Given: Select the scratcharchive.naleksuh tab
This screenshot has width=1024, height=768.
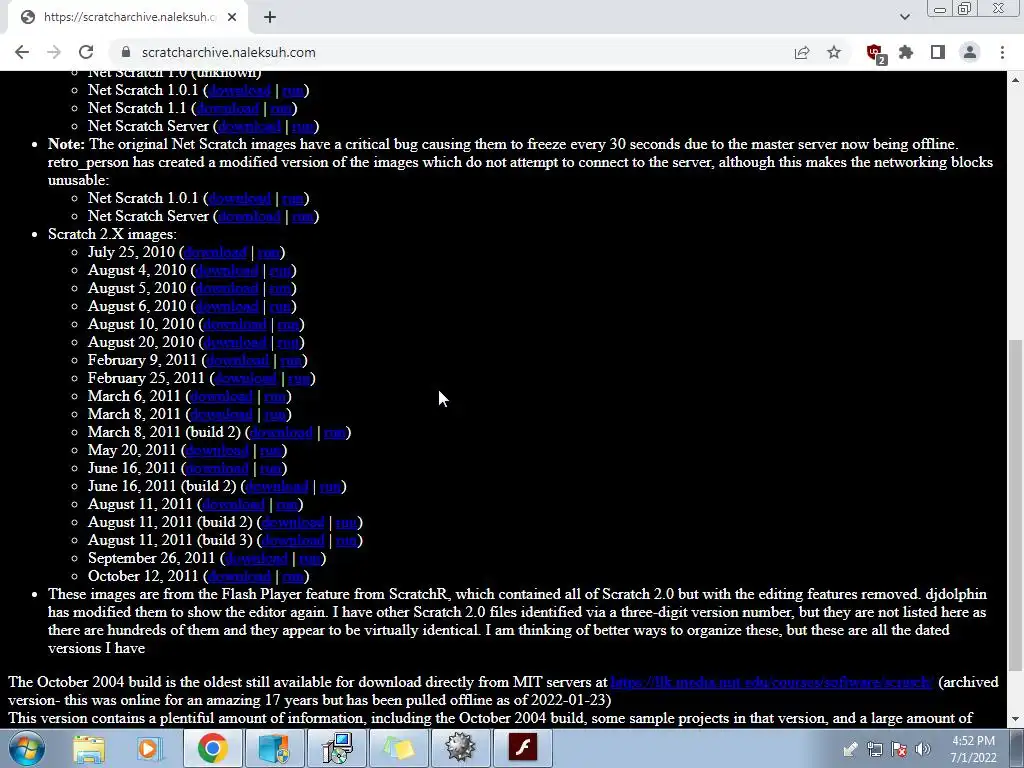Looking at the screenshot, I should 127,18.
